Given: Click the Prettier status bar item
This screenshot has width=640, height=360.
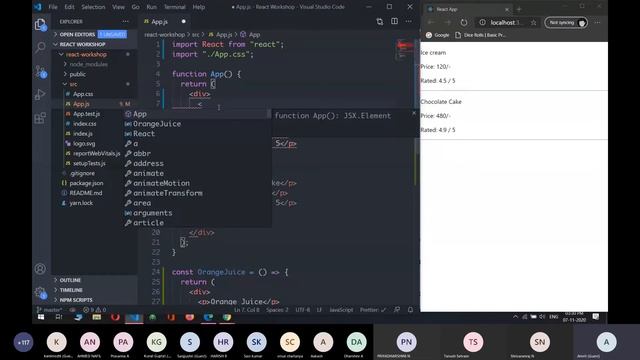Looking at the screenshot, I should pos(372,310).
